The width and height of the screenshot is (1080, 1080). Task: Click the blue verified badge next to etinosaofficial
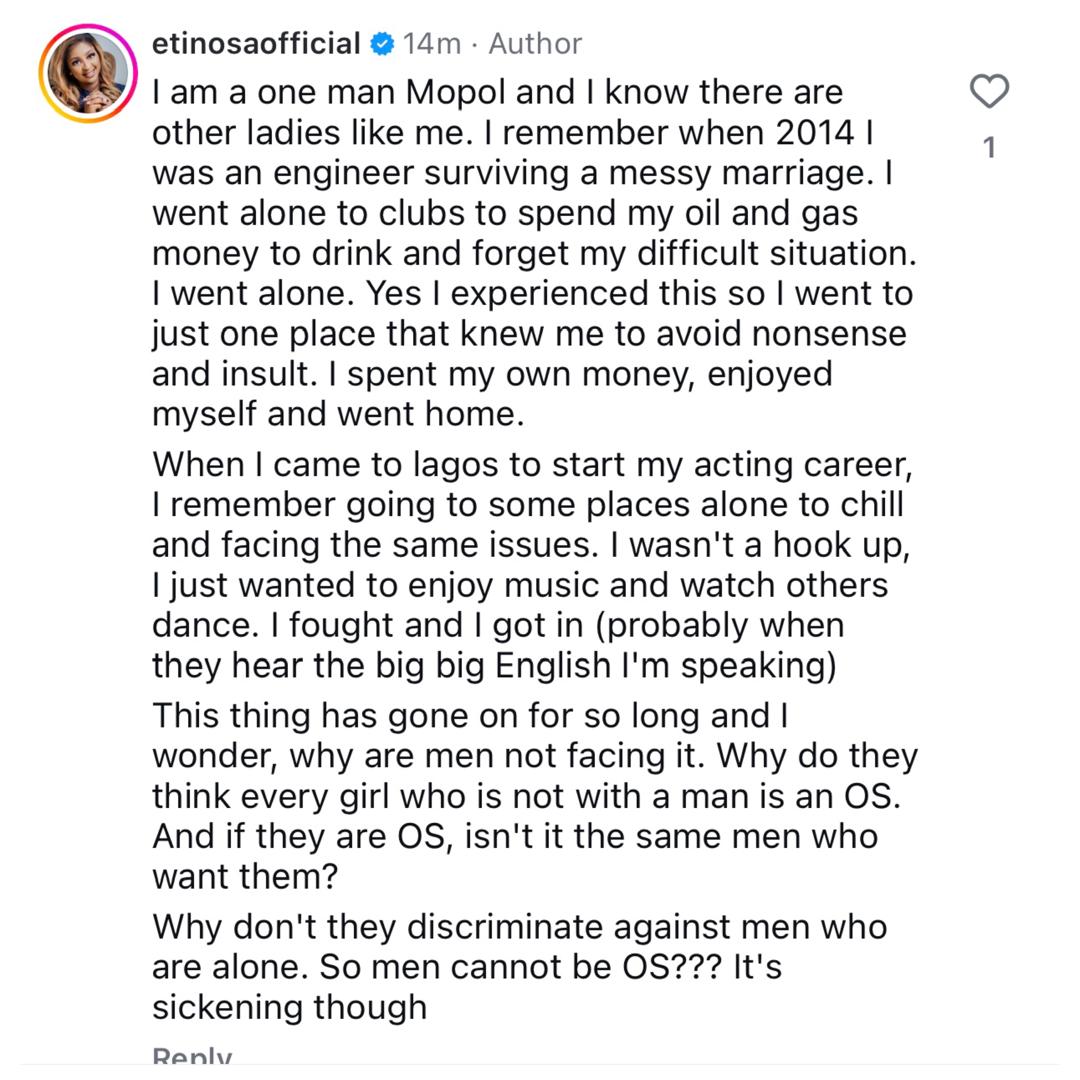click(x=383, y=42)
